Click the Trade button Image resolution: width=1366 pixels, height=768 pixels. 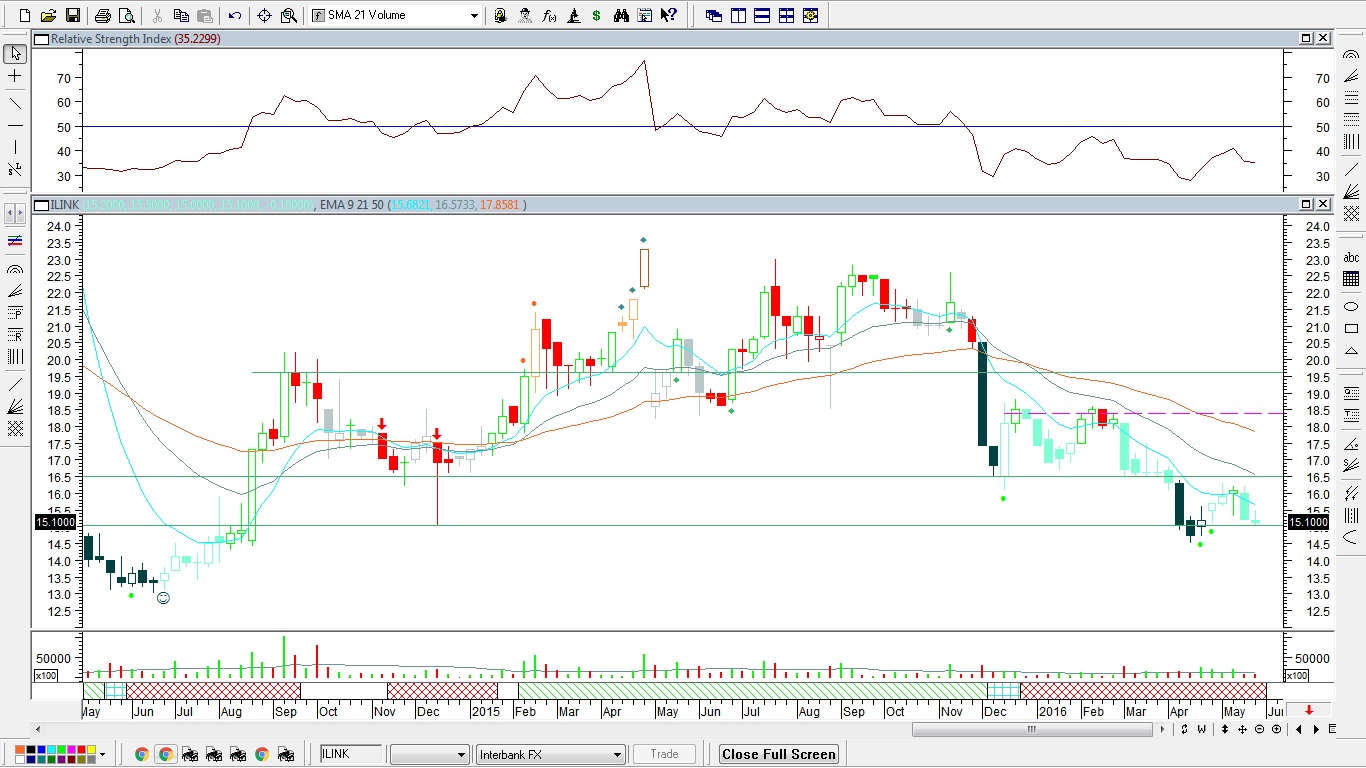pyautogui.click(x=664, y=754)
